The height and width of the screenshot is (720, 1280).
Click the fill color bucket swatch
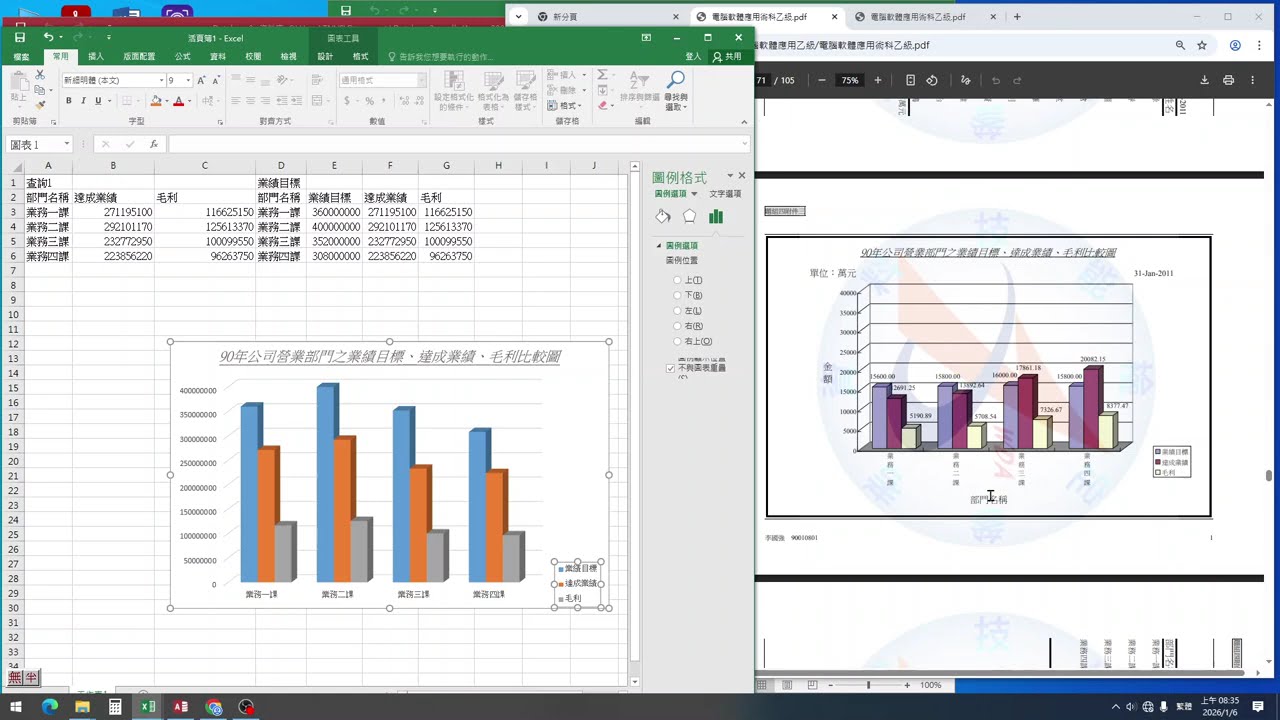point(155,101)
